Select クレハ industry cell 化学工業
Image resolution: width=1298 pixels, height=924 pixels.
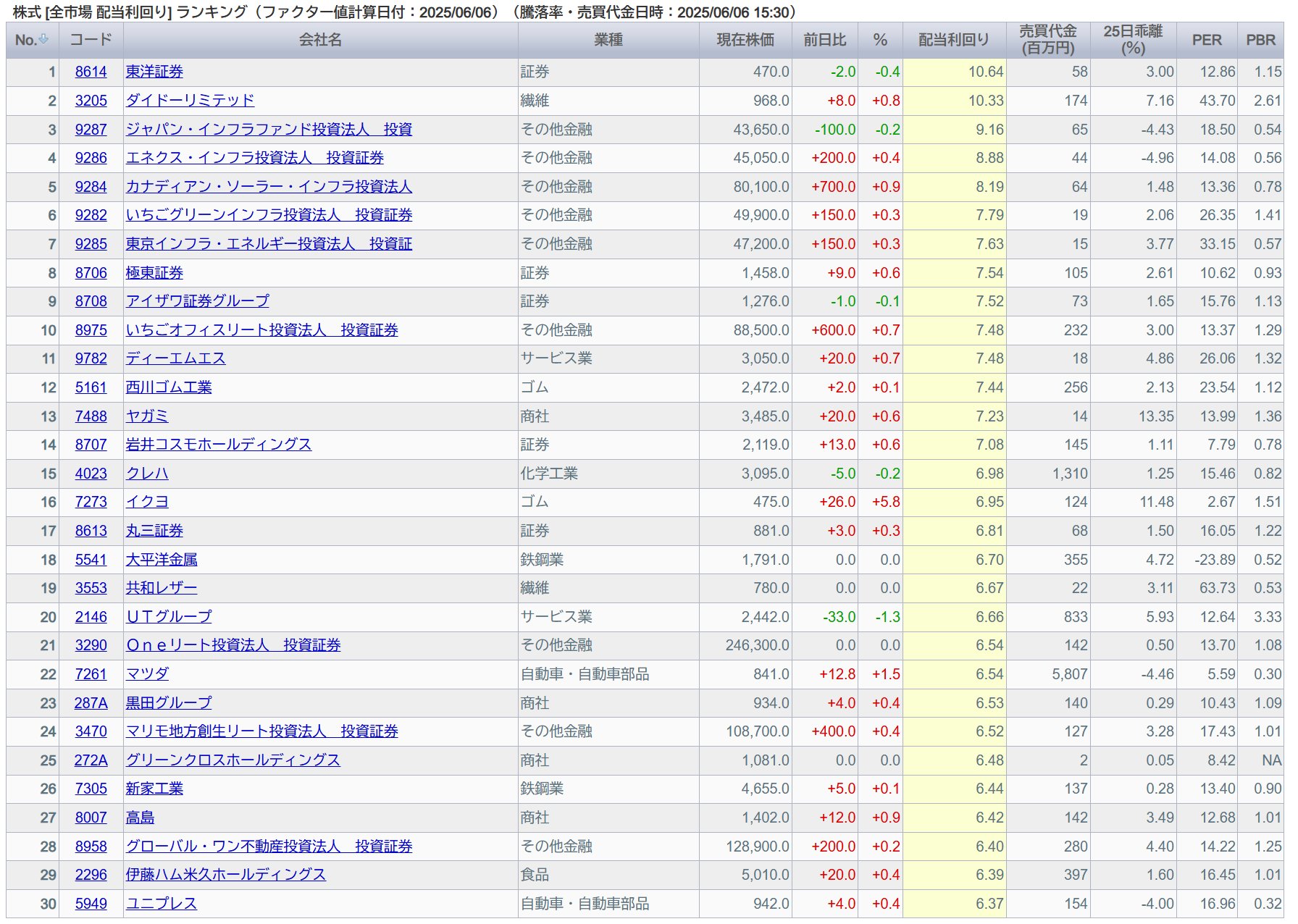click(x=608, y=473)
